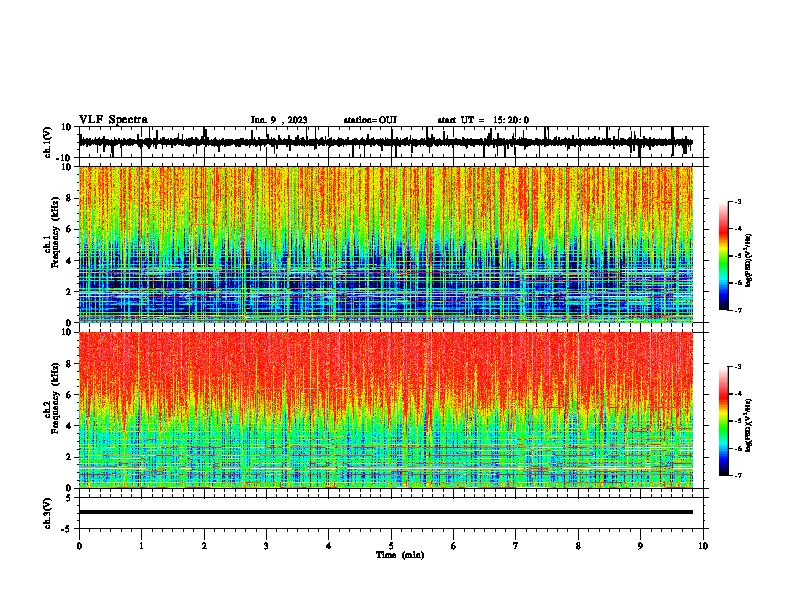Click the ch.3(V) flat waveform trace
The height and width of the screenshot is (612, 792).
click(x=386, y=512)
